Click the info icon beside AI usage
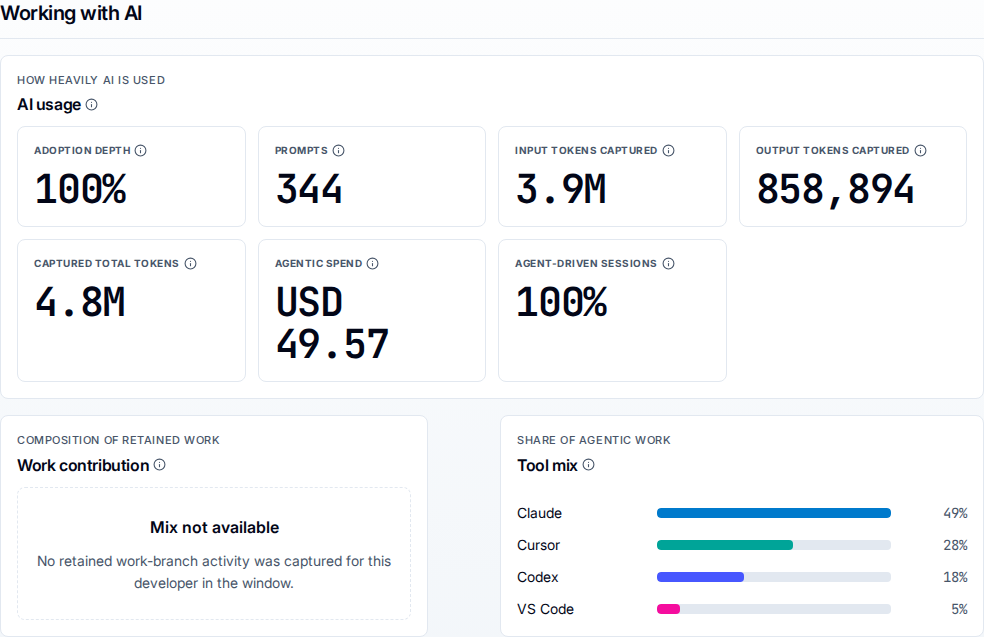This screenshot has height=637, width=984. pyautogui.click(x=92, y=105)
